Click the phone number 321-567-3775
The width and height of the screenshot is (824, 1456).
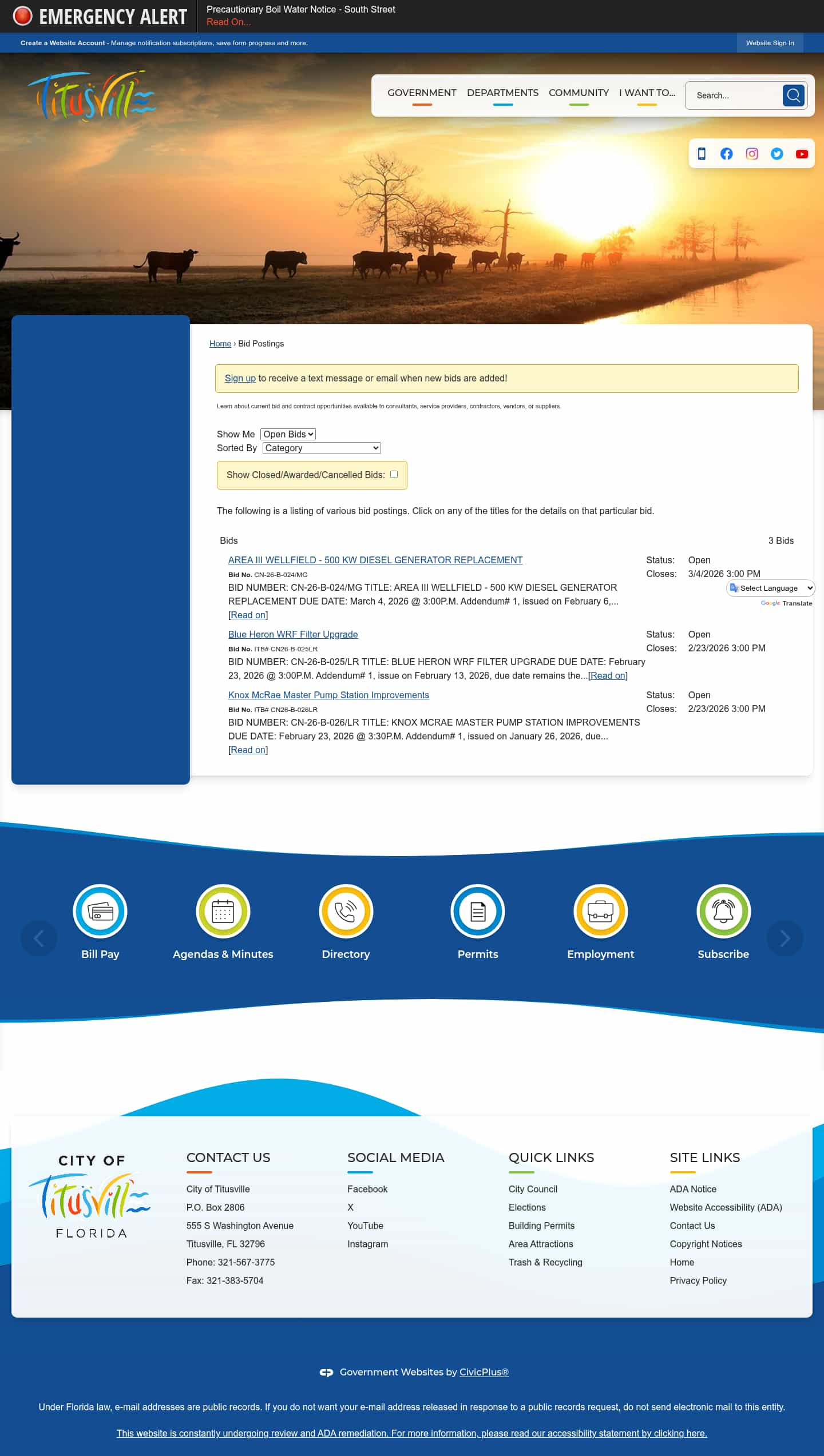pos(246,1262)
